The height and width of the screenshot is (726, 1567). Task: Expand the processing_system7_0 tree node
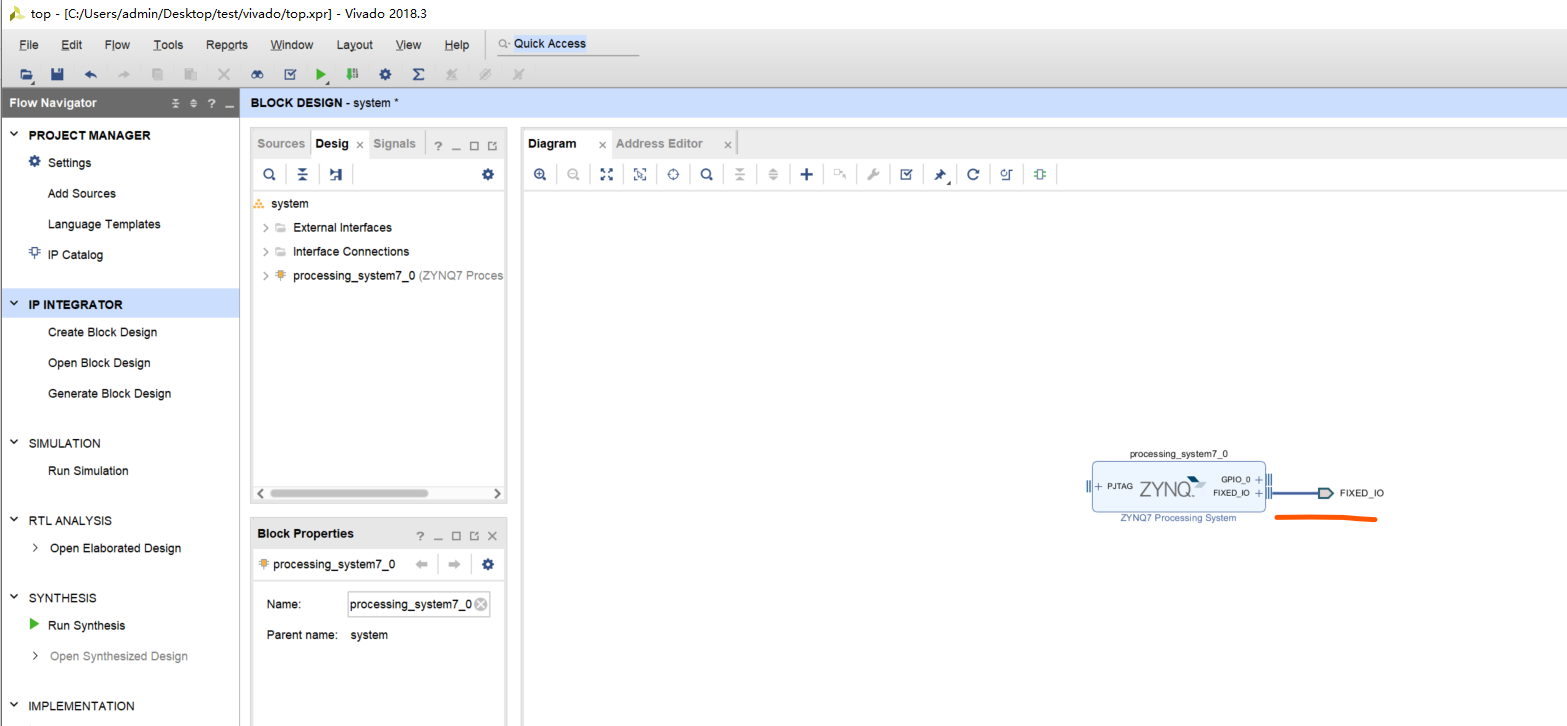pyautogui.click(x=265, y=276)
